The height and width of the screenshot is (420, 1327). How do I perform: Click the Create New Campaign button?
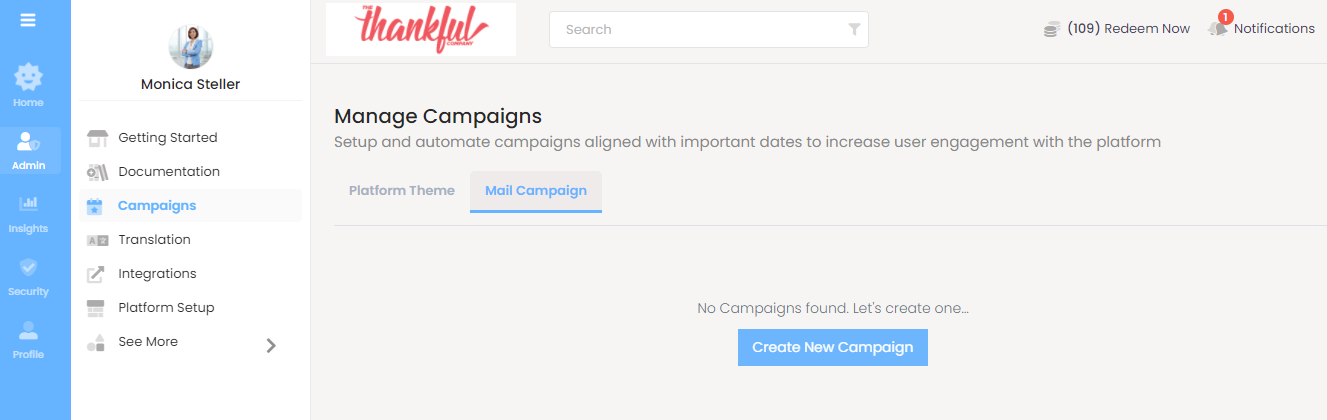pyautogui.click(x=832, y=347)
